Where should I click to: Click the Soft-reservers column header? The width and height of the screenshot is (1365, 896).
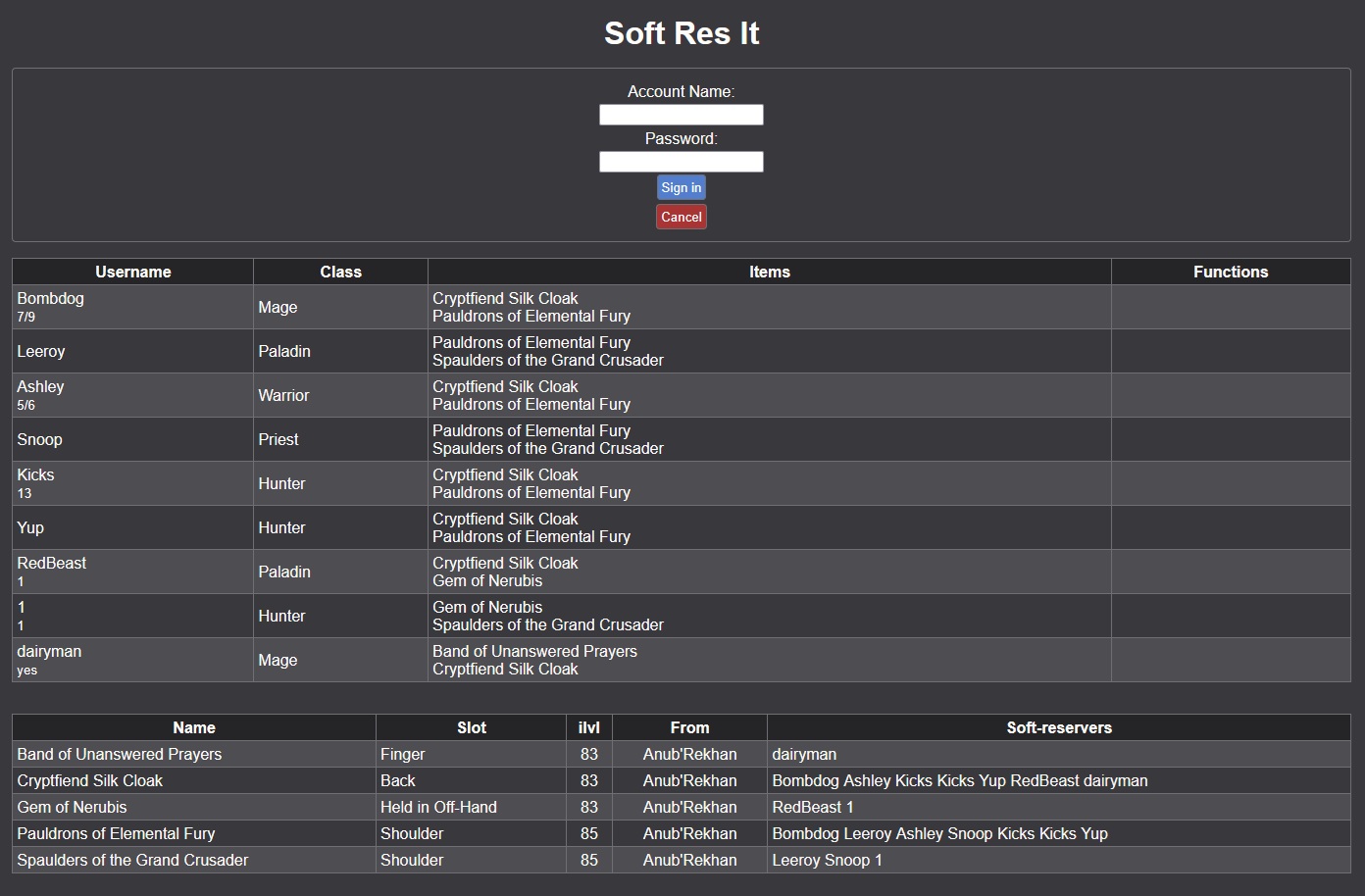(x=1058, y=727)
